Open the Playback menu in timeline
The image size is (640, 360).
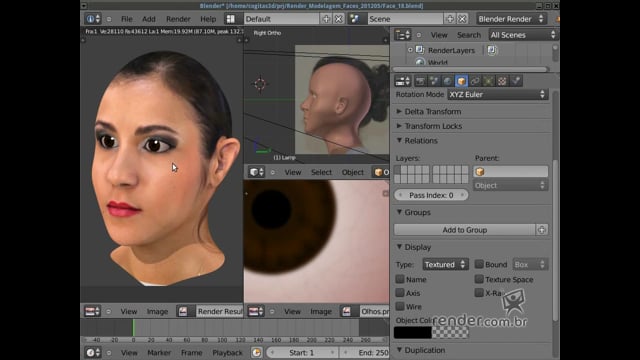click(x=227, y=353)
